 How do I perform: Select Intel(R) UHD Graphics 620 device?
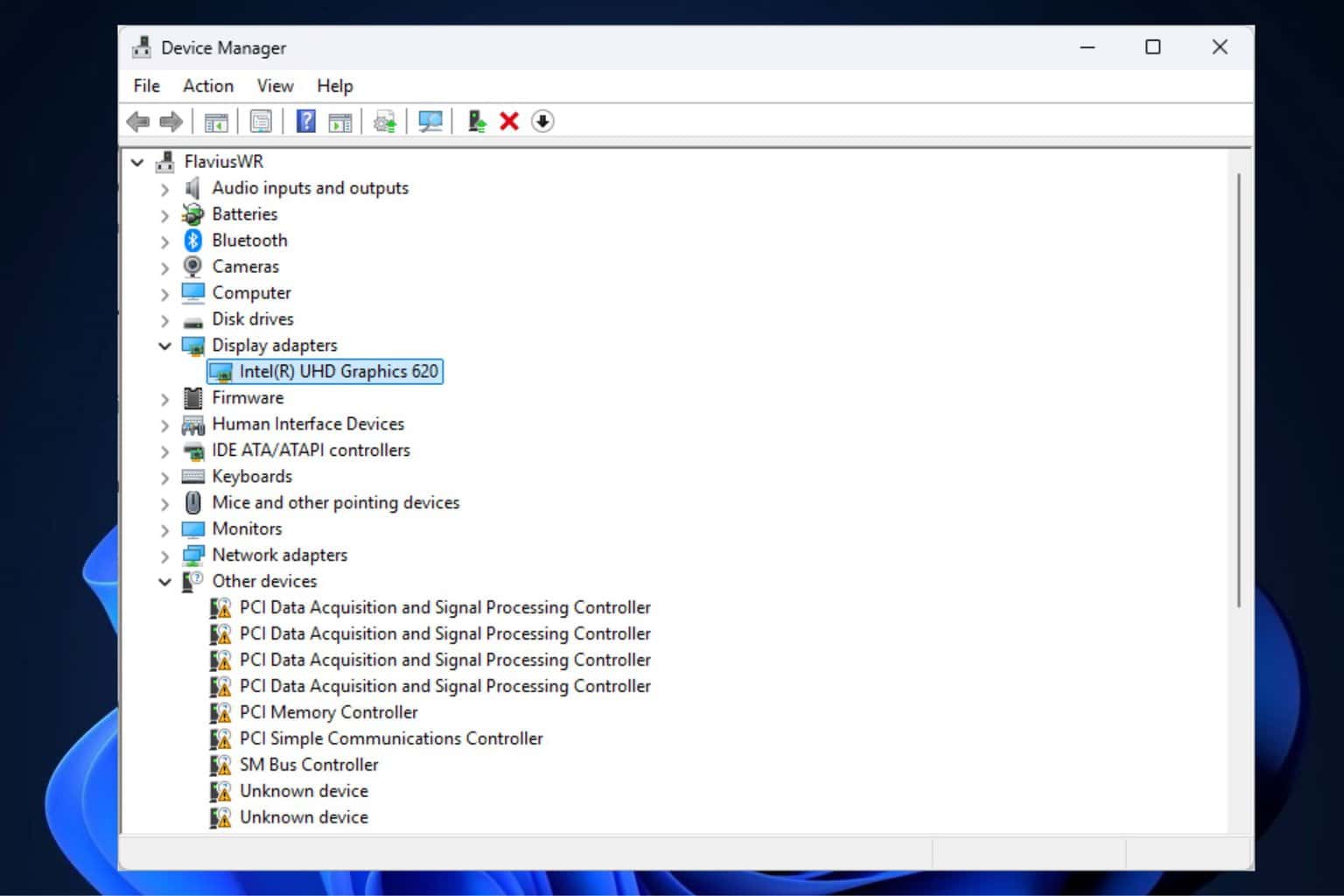coord(338,372)
